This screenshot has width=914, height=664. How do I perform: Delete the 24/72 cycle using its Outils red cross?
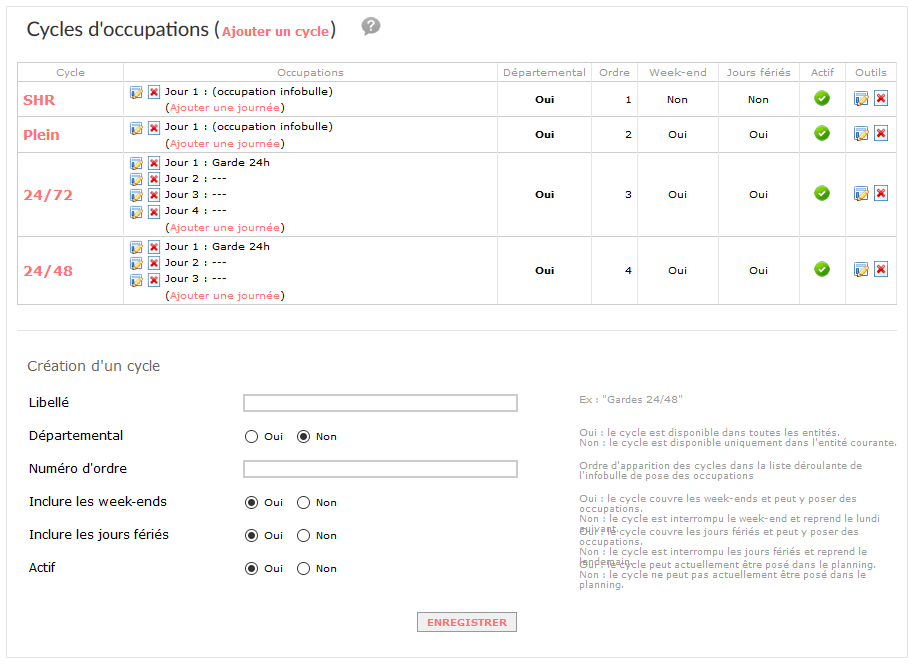coord(881,193)
